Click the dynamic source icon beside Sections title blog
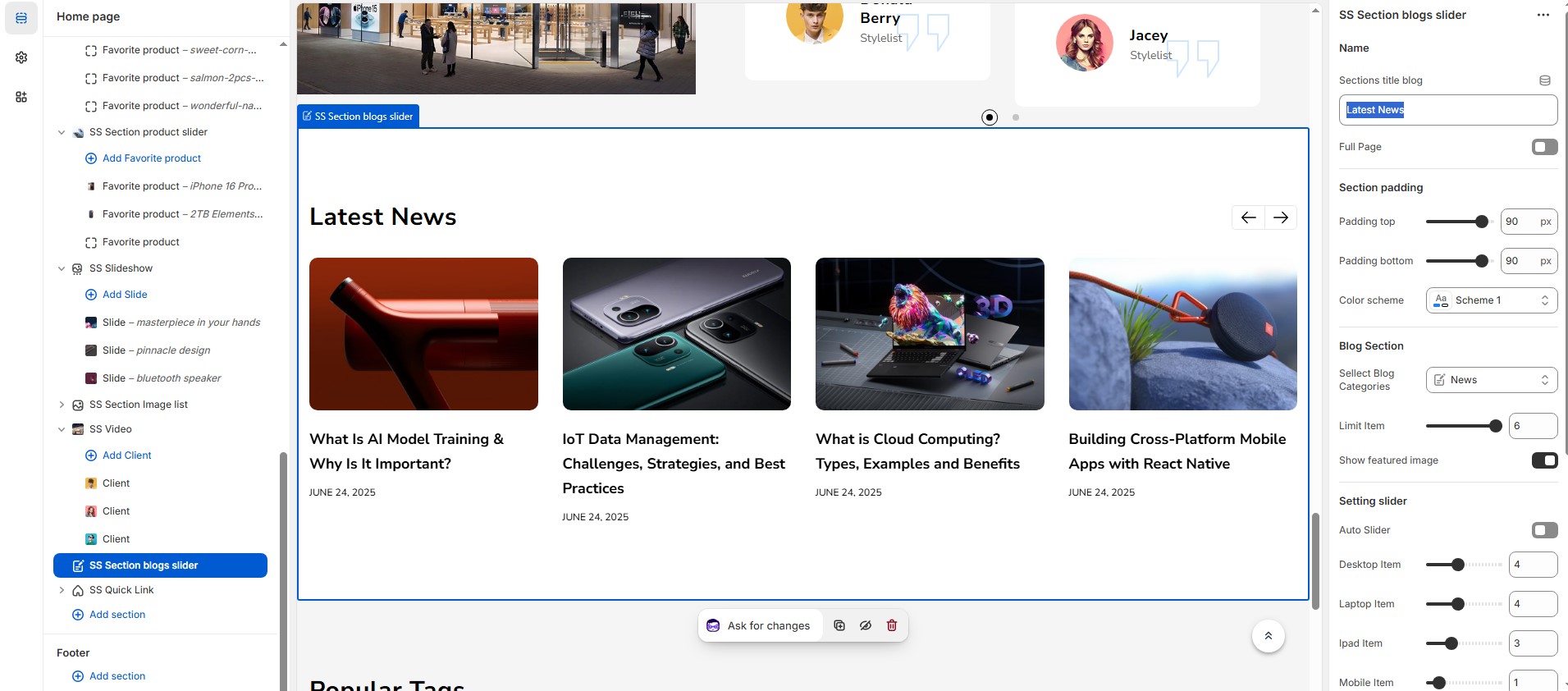Image resolution: width=1568 pixels, height=691 pixels. click(x=1544, y=80)
